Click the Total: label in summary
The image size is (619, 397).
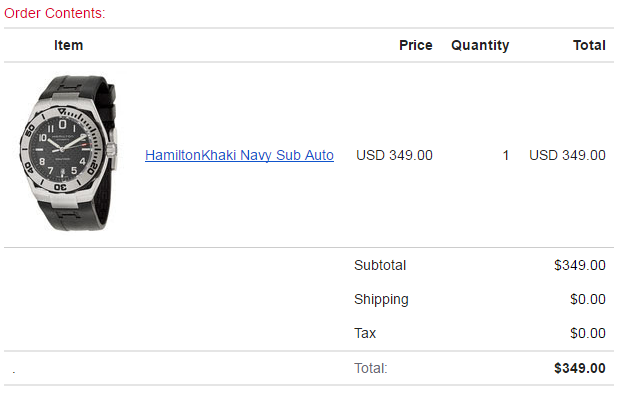click(x=371, y=368)
